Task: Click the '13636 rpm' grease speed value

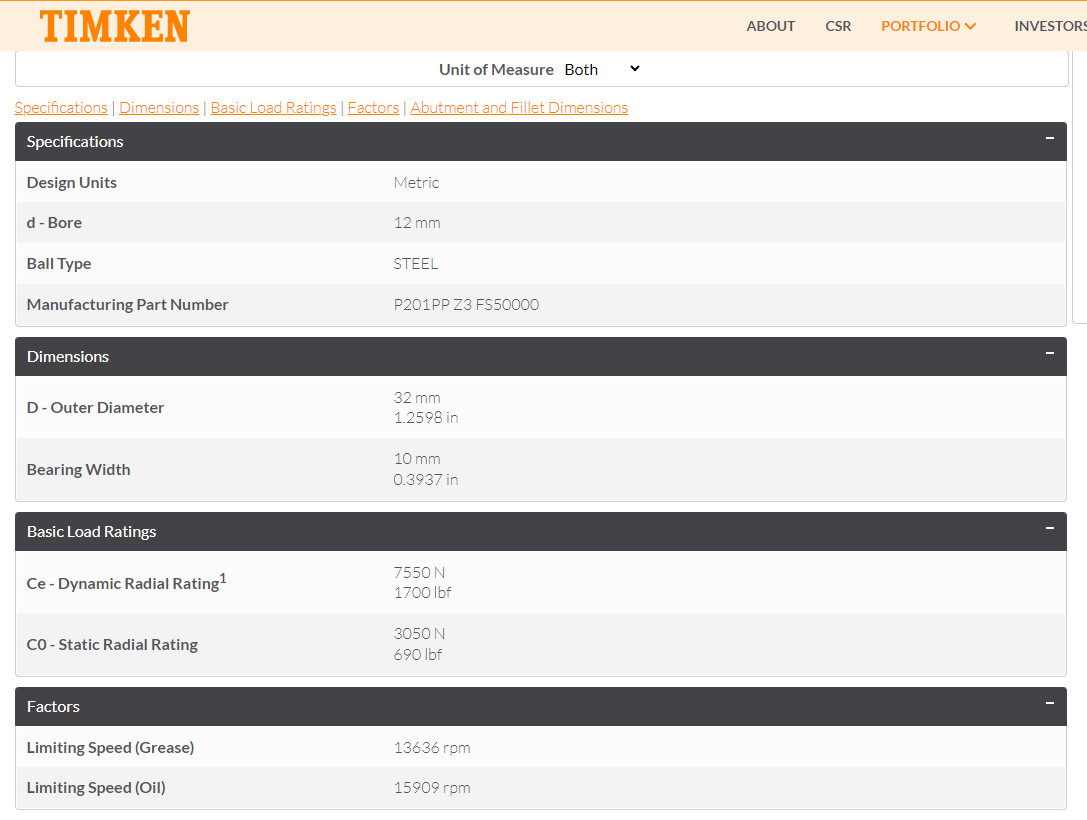Action: pos(432,747)
